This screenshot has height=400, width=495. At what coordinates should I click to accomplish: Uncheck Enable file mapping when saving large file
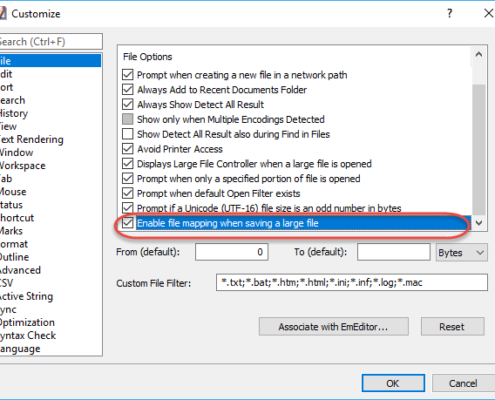coord(128,223)
